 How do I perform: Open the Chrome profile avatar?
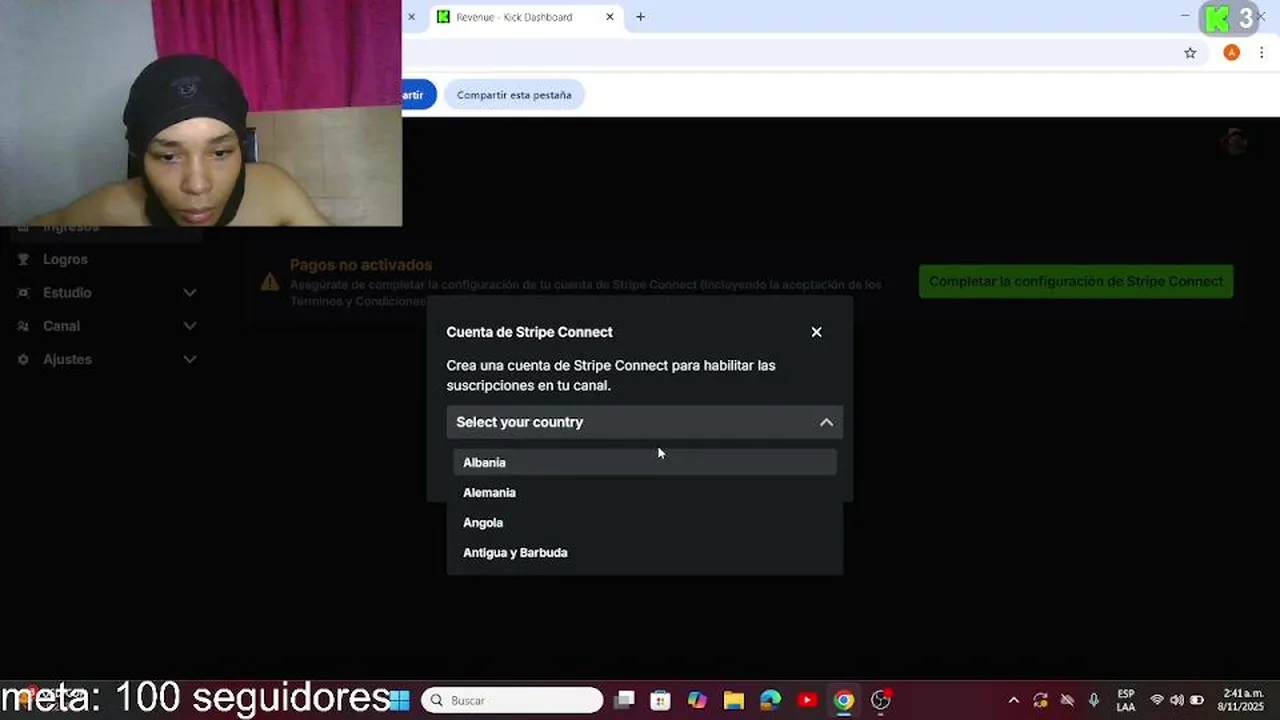click(x=1231, y=53)
